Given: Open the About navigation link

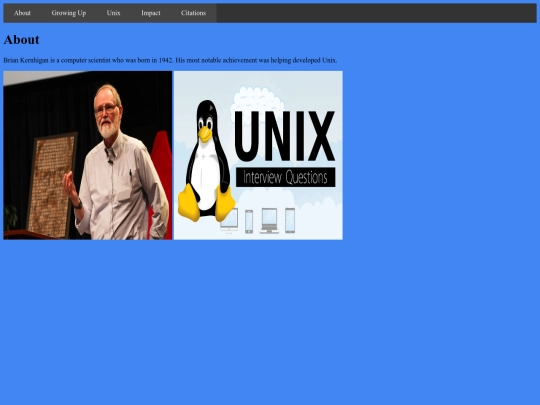Looking at the screenshot, I should (x=22, y=13).
